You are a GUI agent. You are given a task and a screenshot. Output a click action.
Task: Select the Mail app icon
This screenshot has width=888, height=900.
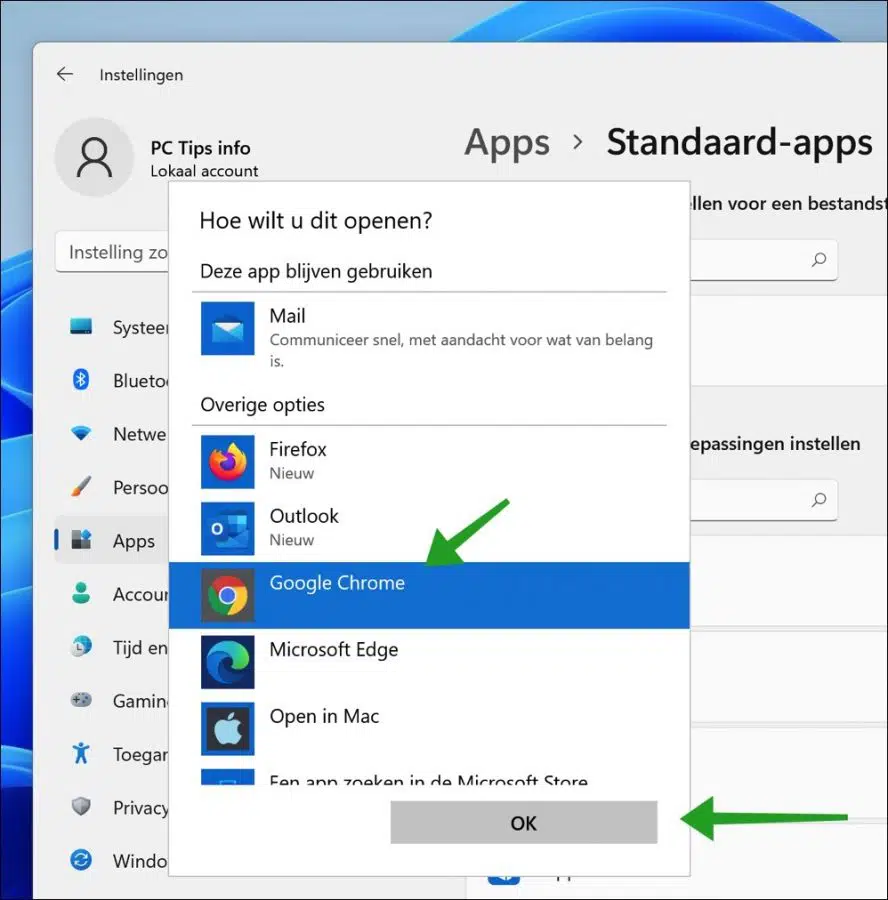(227, 328)
